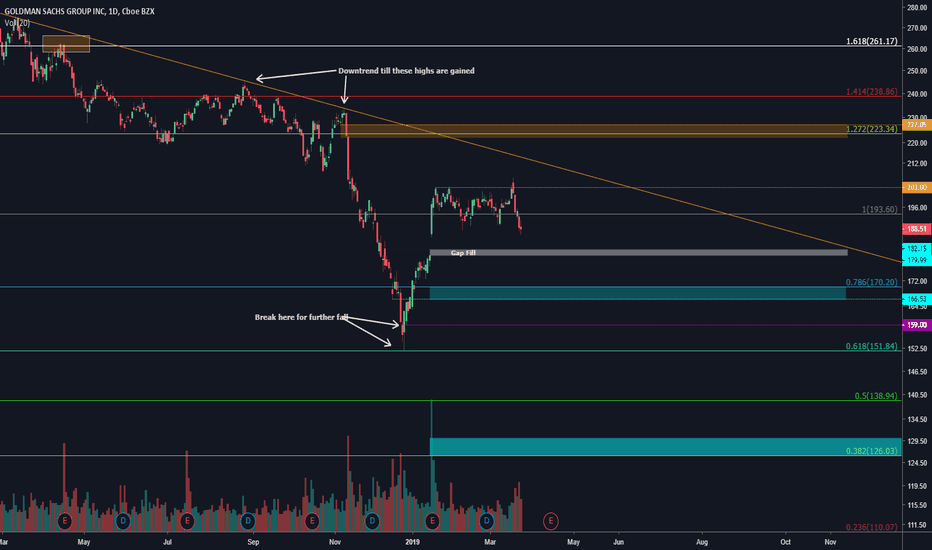Click the 250.00 value on price axis

point(917,71)
